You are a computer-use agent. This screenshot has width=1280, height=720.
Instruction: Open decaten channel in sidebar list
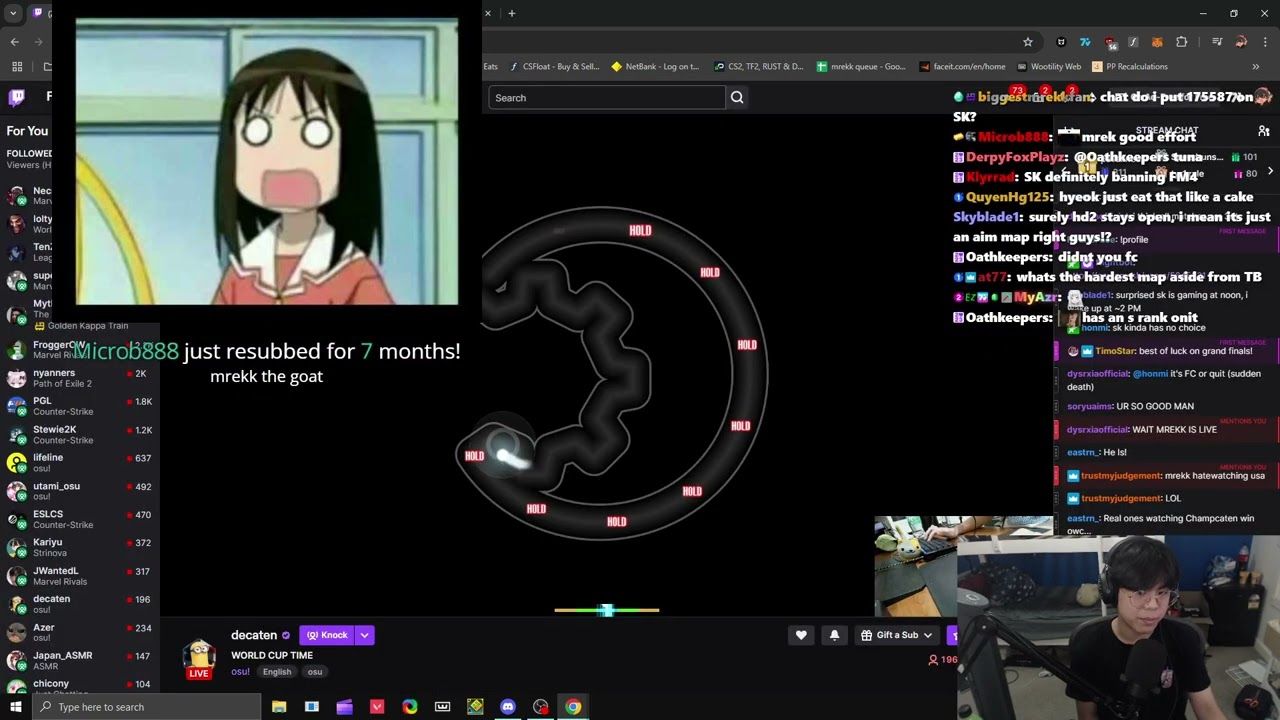[x=80, y=604]
